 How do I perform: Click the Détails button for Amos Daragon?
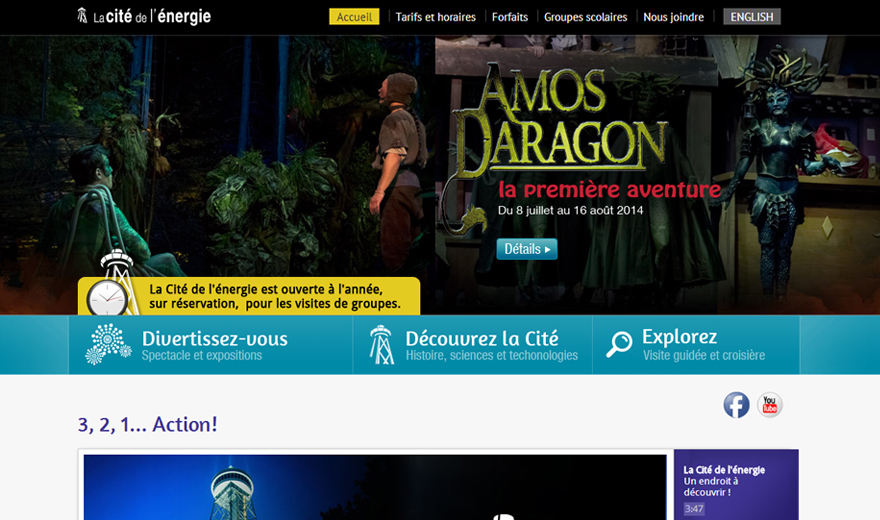pos(526,249)
